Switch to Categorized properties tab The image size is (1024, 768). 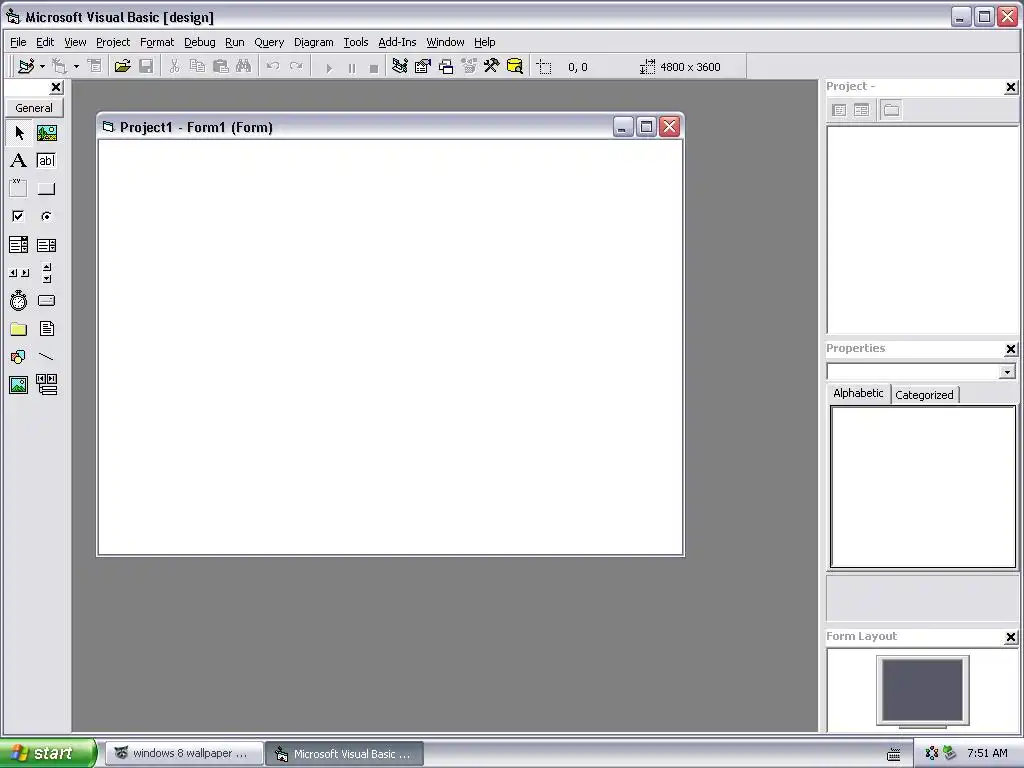point(924,394)
